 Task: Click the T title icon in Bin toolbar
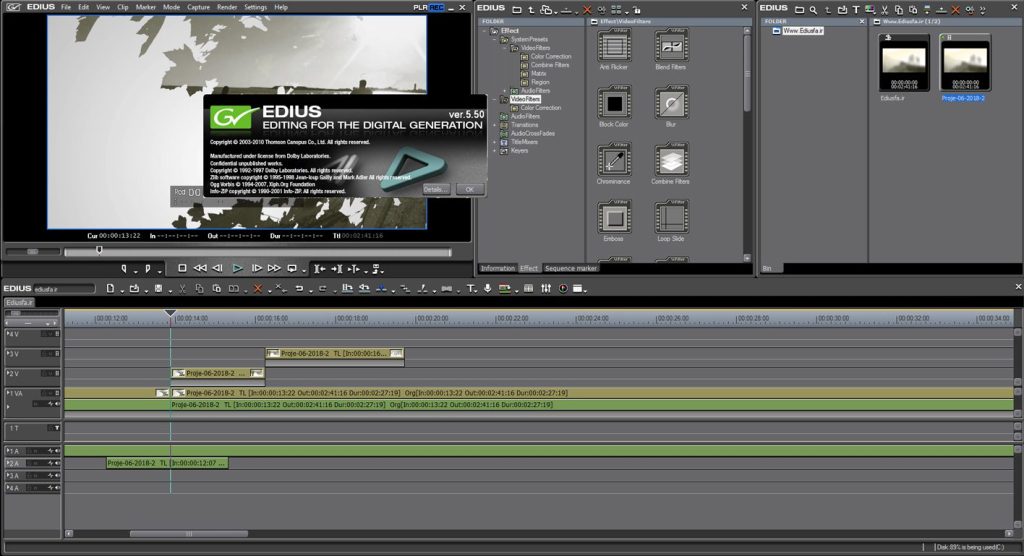(x=856, y=9)
